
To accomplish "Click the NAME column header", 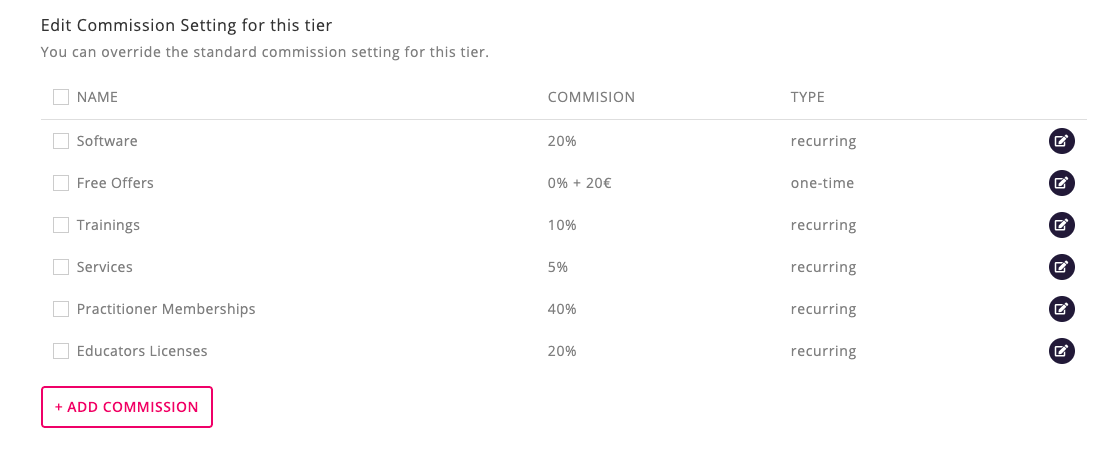I will coord(97,97).
